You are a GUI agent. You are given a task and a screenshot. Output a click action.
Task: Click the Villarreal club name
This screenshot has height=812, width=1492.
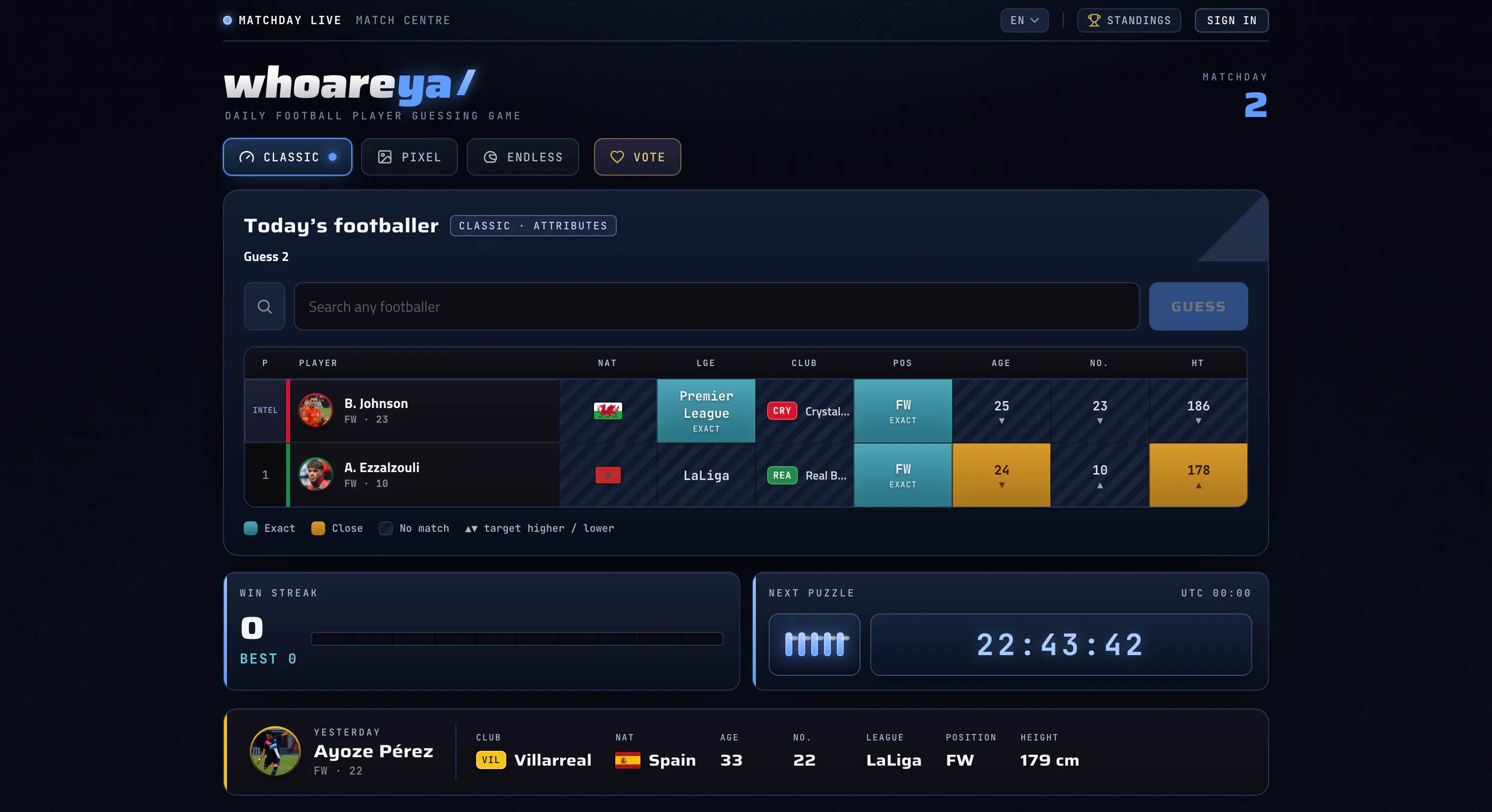(x=553, y=760)
